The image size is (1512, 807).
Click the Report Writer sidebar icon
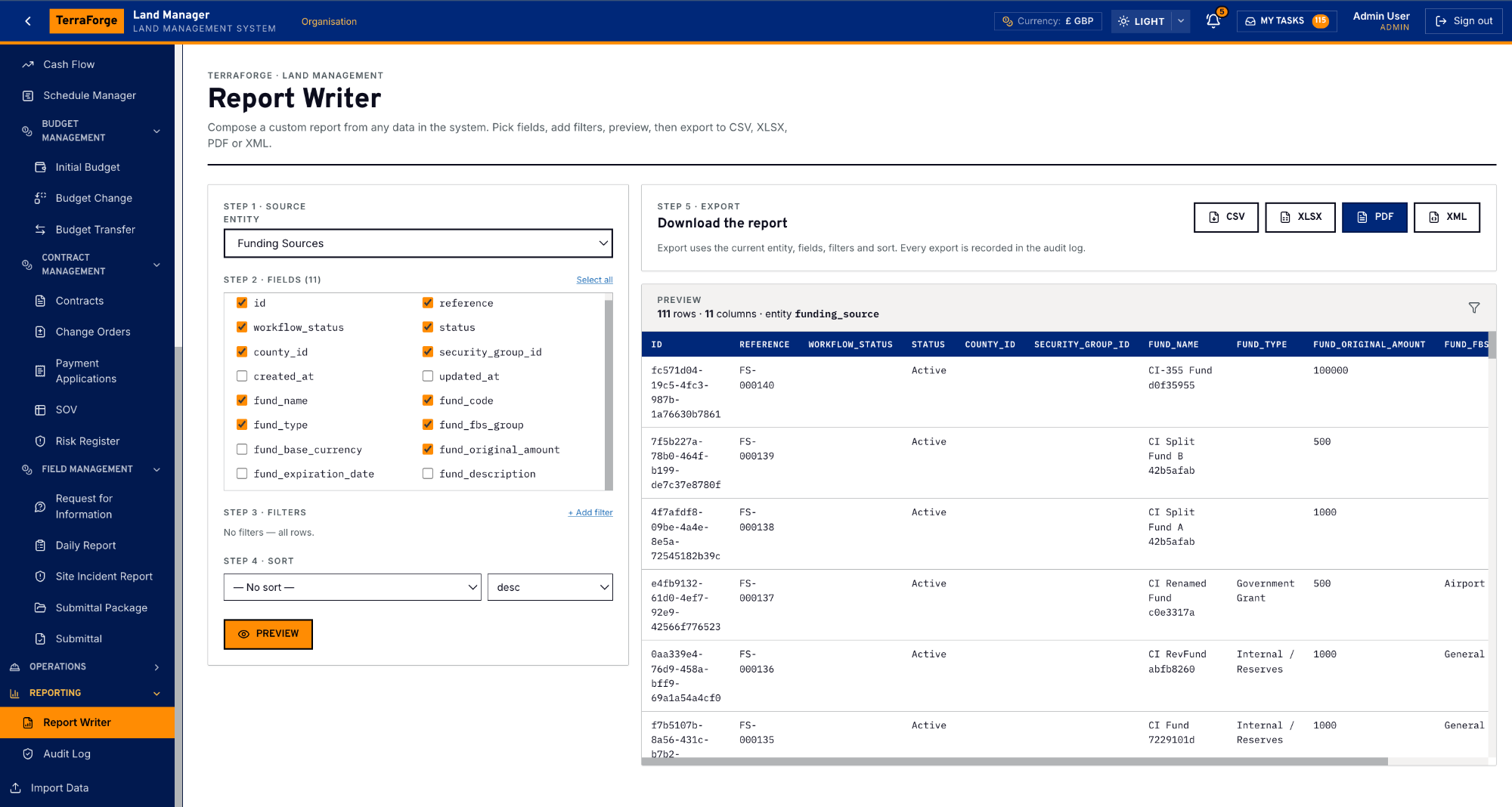(28, 722)
